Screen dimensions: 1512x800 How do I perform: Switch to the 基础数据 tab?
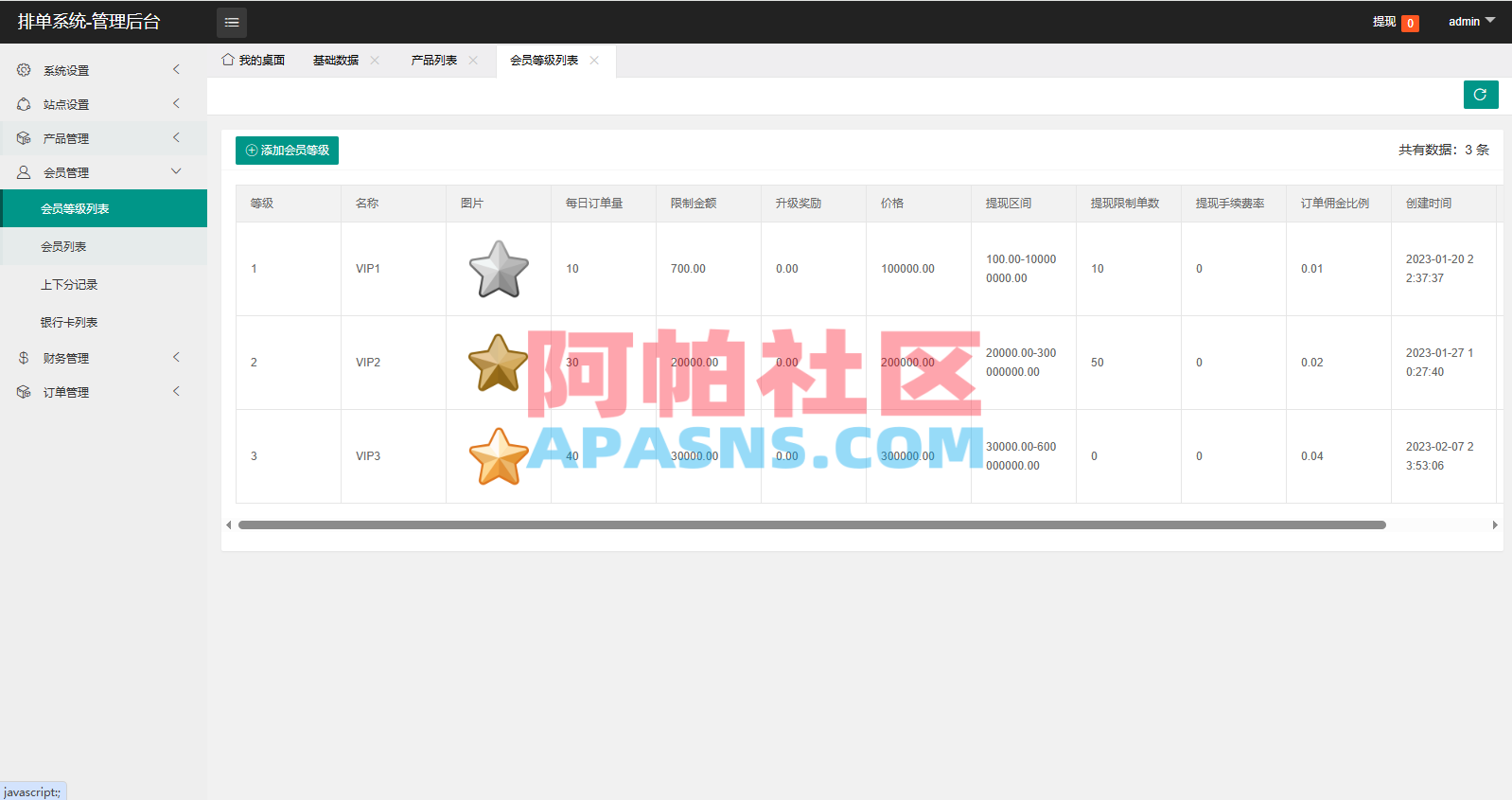tap(336, 60)
